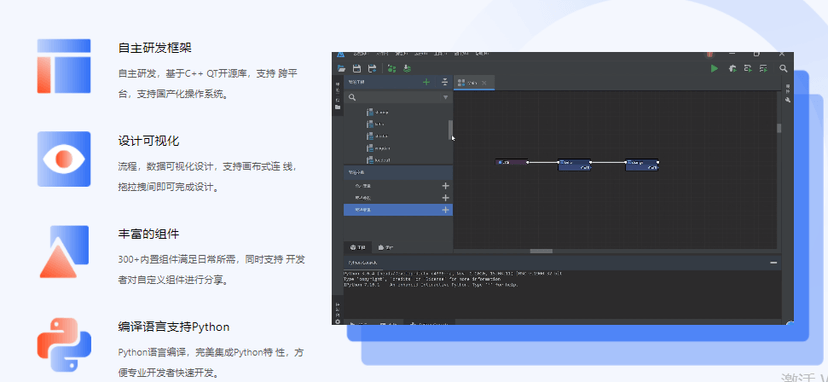Expand the first variable row plus button
The height and width of the screenshot is (382, 828).
pyautogui.click(x=446, y=185)
